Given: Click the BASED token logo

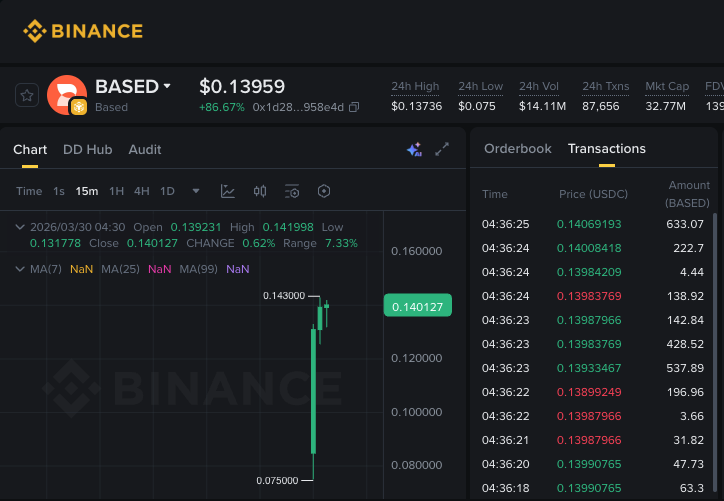Looking at the screenshot, I should (67, 95).
